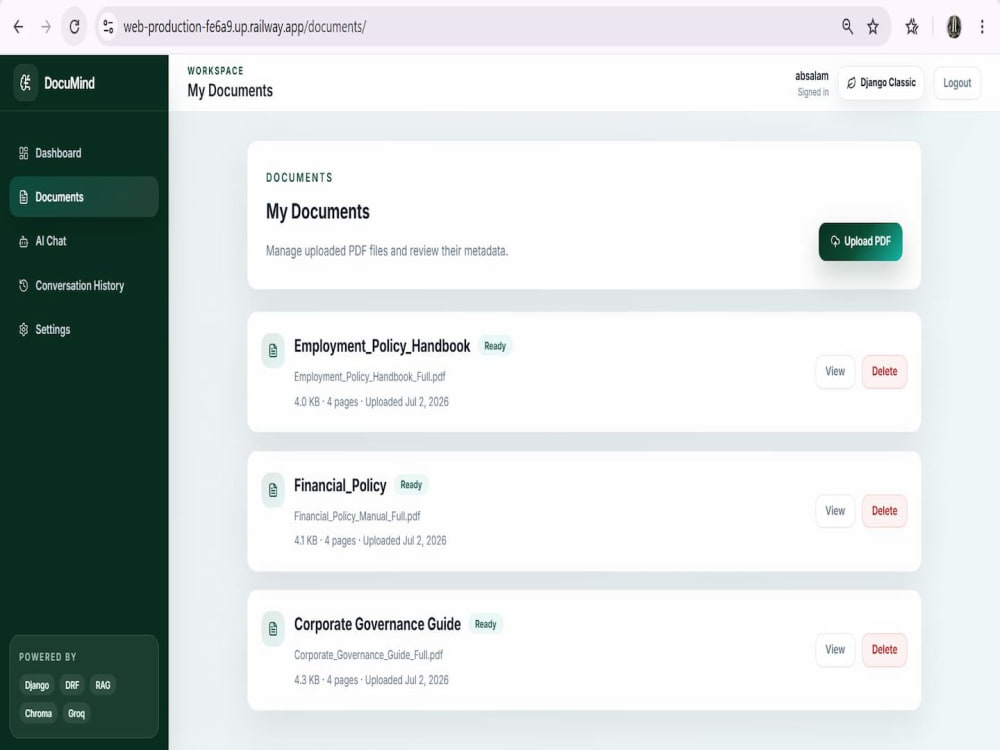Click the 4.3 KB metadata line

tap(371, 680)
